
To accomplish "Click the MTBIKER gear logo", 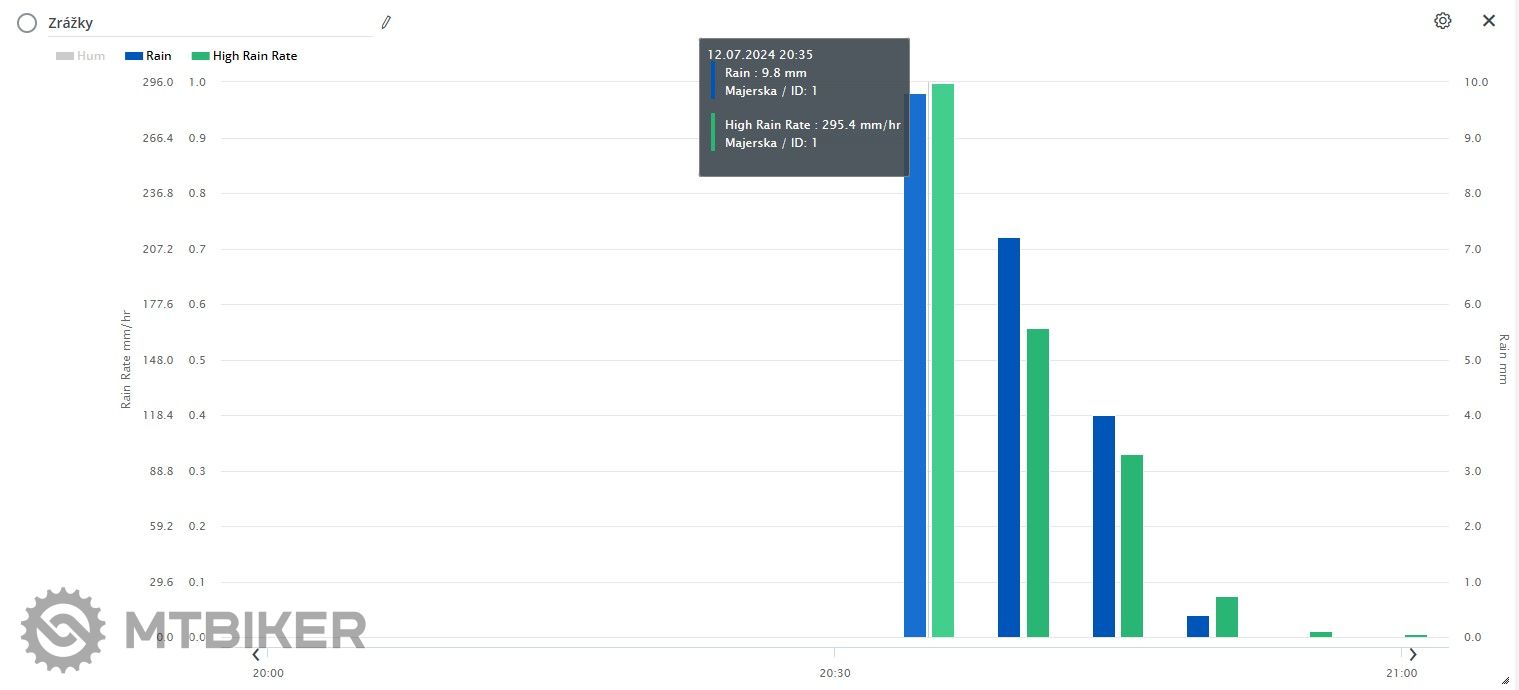I will (x=63, y=630).
